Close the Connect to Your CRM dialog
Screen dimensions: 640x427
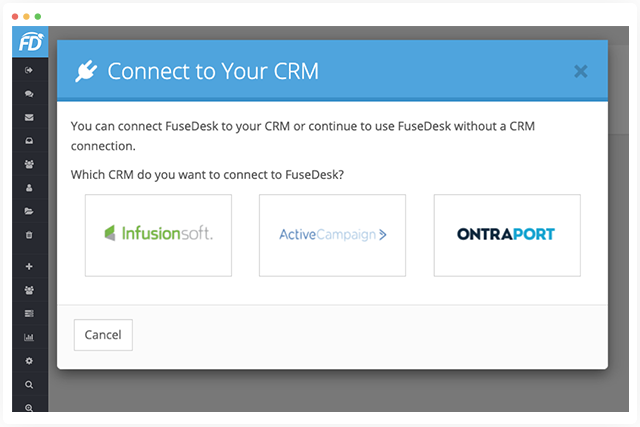pos(581,71)
